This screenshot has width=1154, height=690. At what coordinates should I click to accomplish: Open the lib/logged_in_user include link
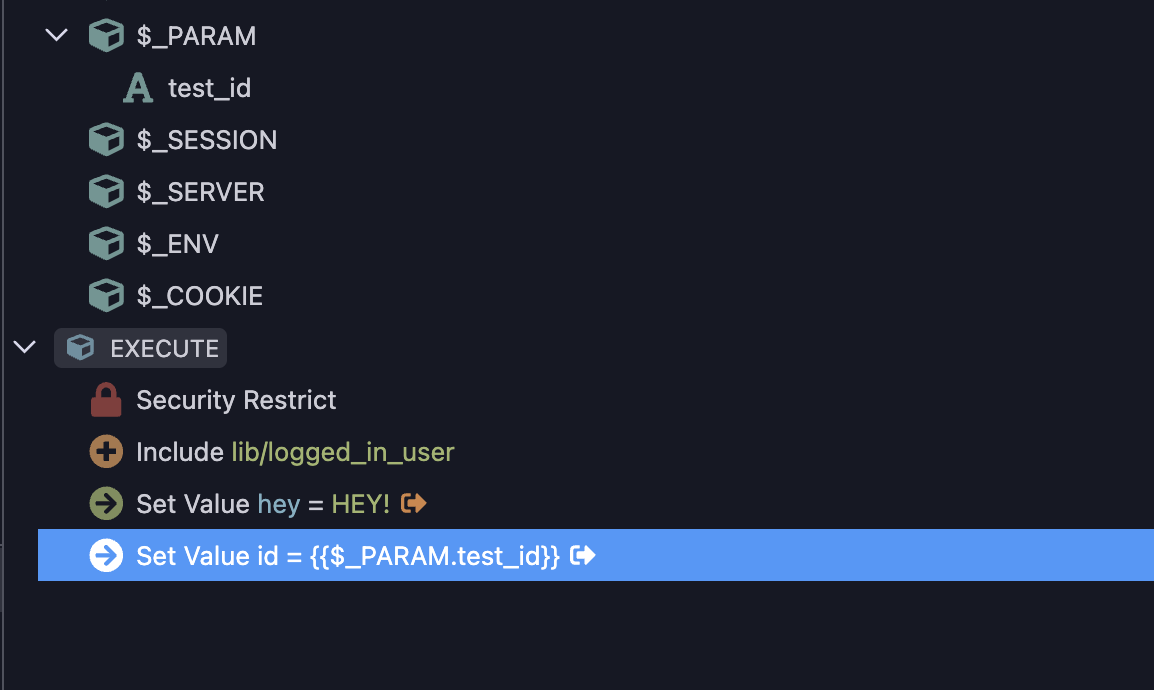(343, 452)
